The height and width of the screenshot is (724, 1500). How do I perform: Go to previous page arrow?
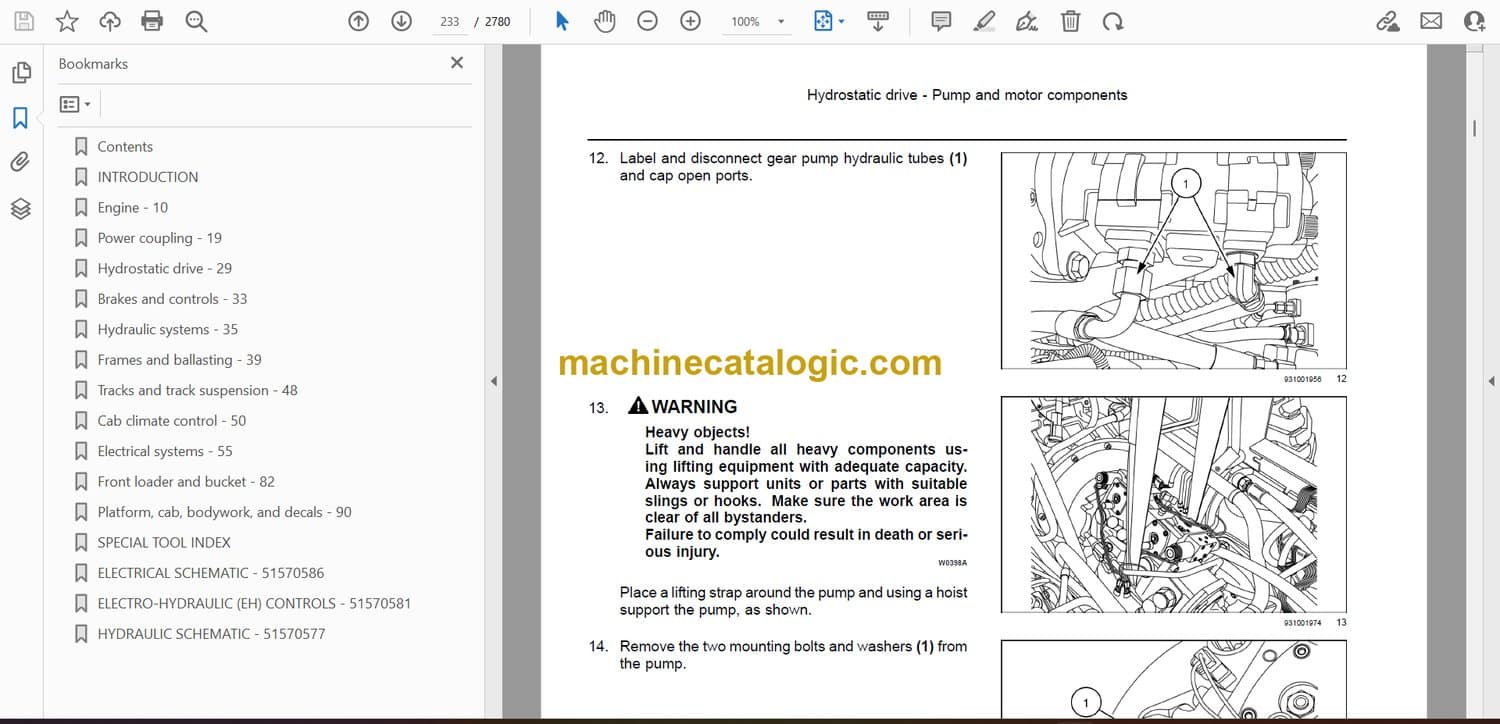(x=358, y=21)
